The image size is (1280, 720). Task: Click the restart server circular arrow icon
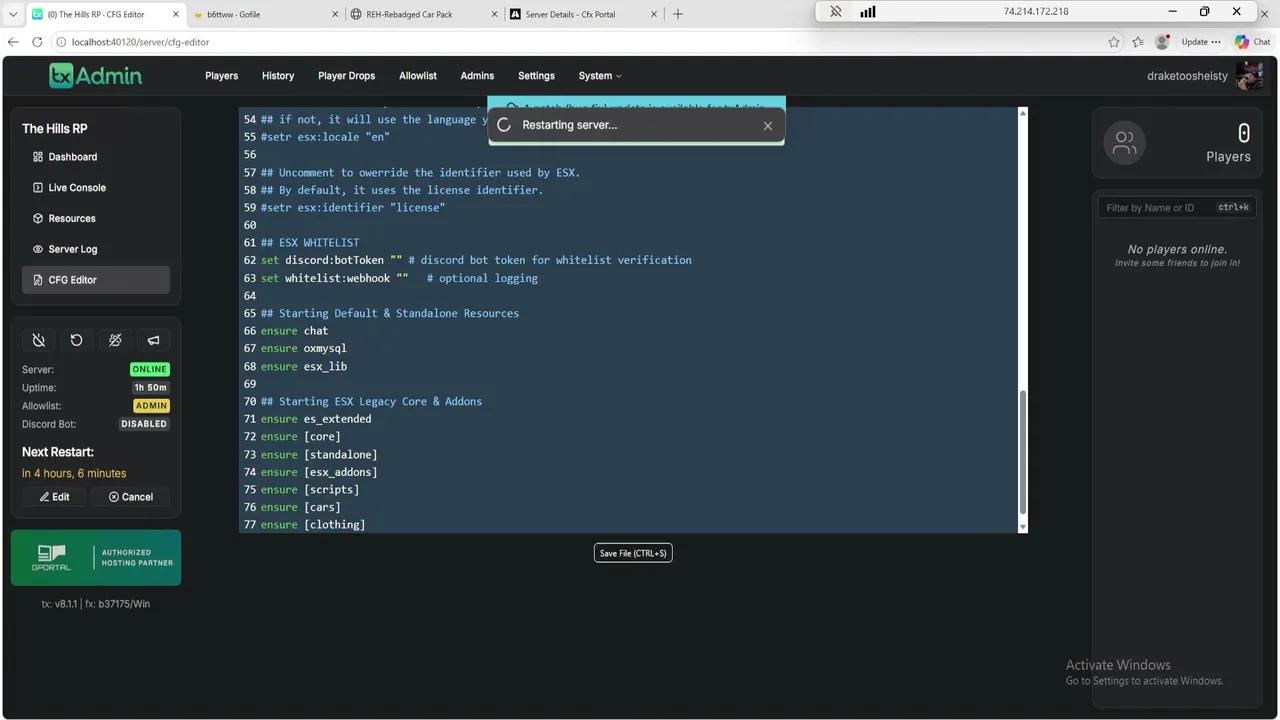[77, 340]
